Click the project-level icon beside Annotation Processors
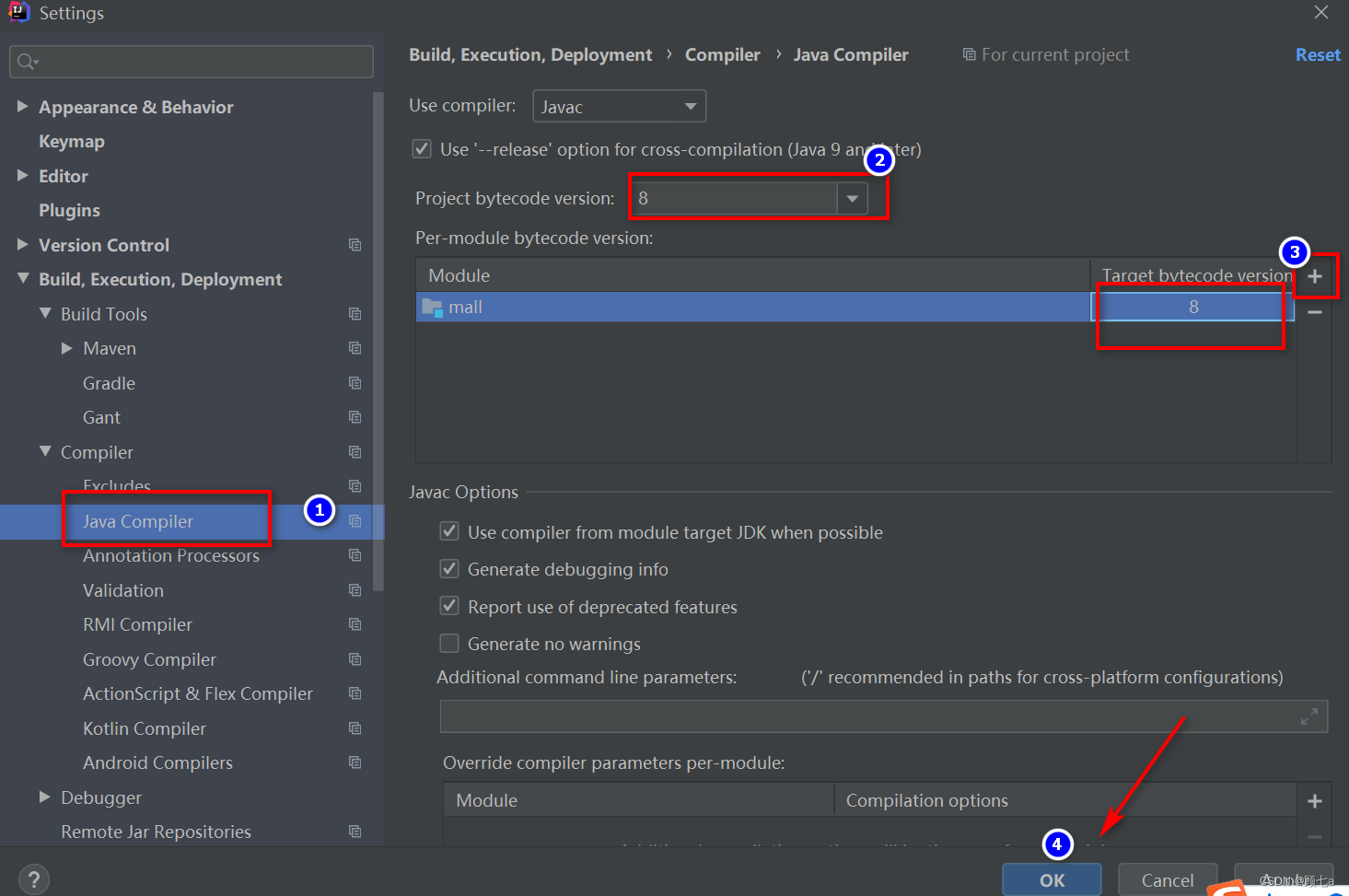Viewport: 1349px width, 896px height. [355, 555]
